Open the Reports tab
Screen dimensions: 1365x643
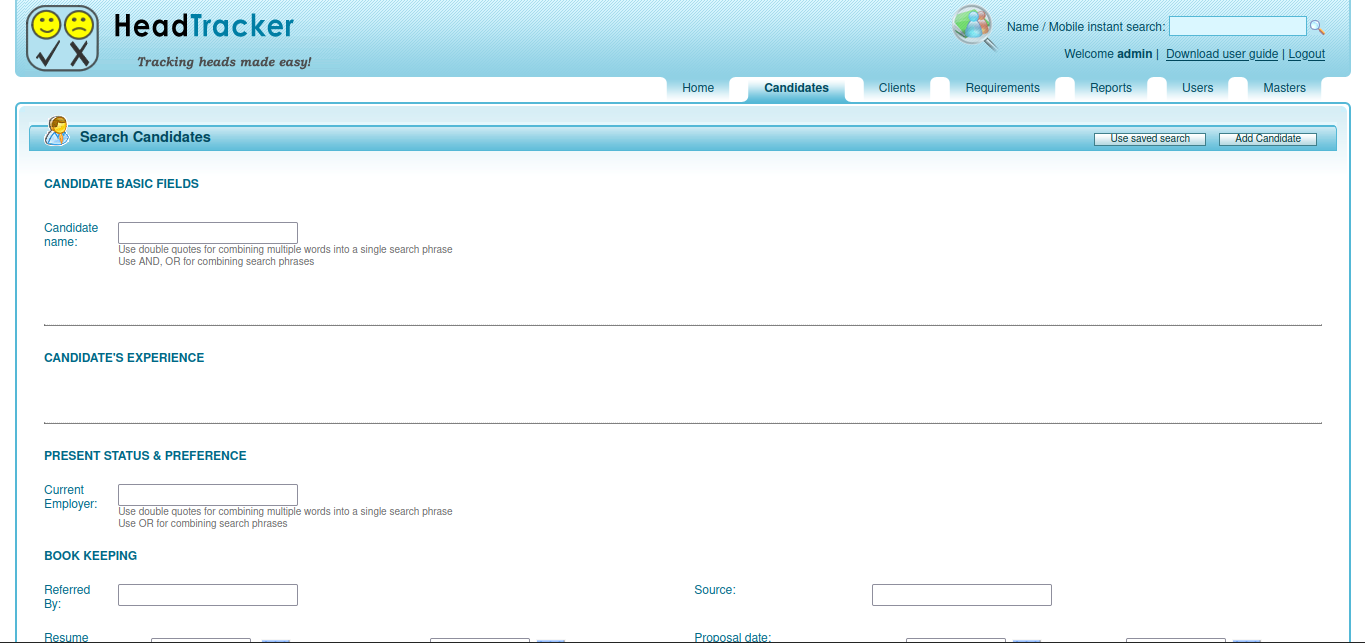[x=1111, y=88]
